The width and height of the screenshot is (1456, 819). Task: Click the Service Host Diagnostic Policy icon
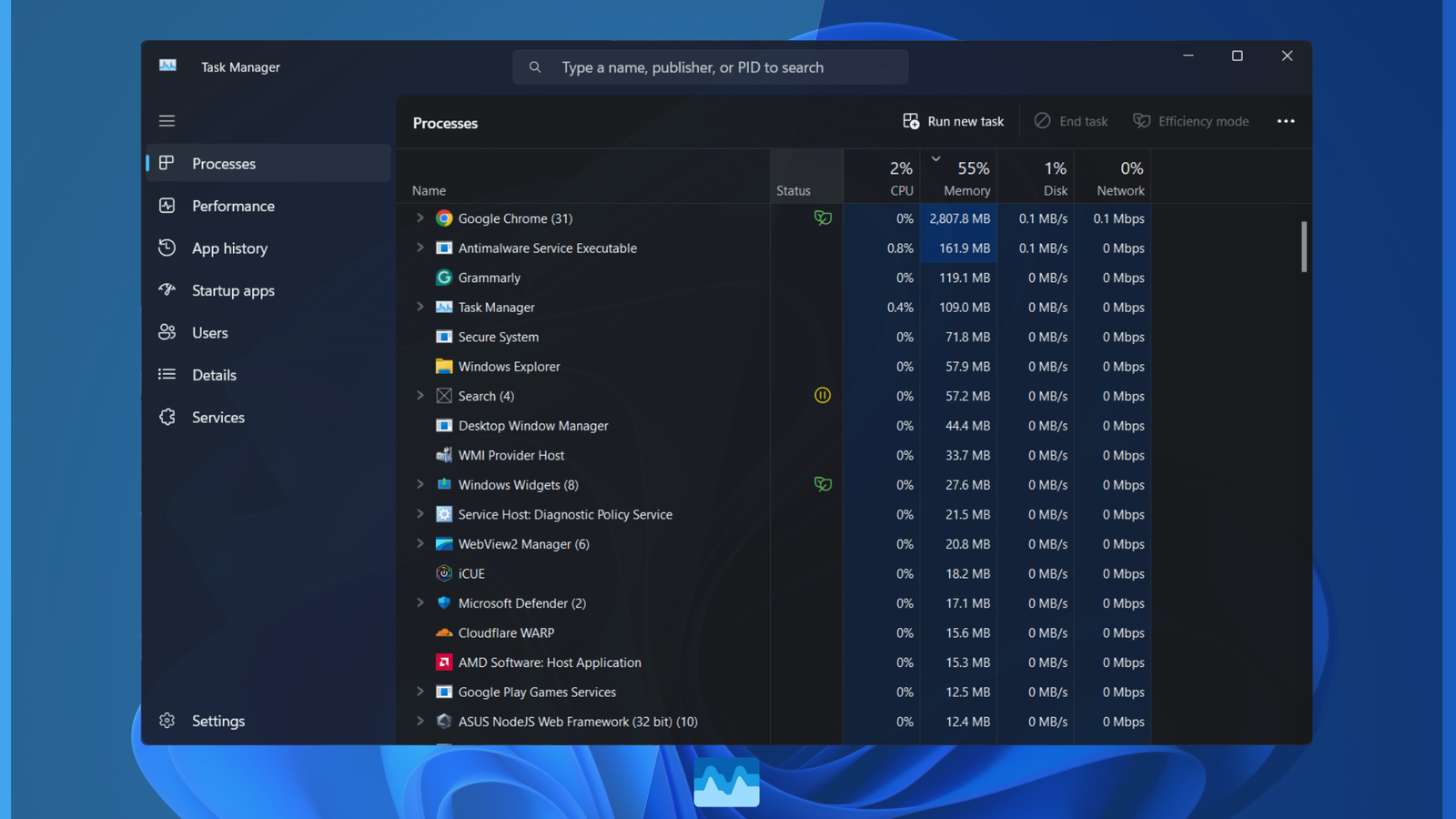tap(444, 514)
